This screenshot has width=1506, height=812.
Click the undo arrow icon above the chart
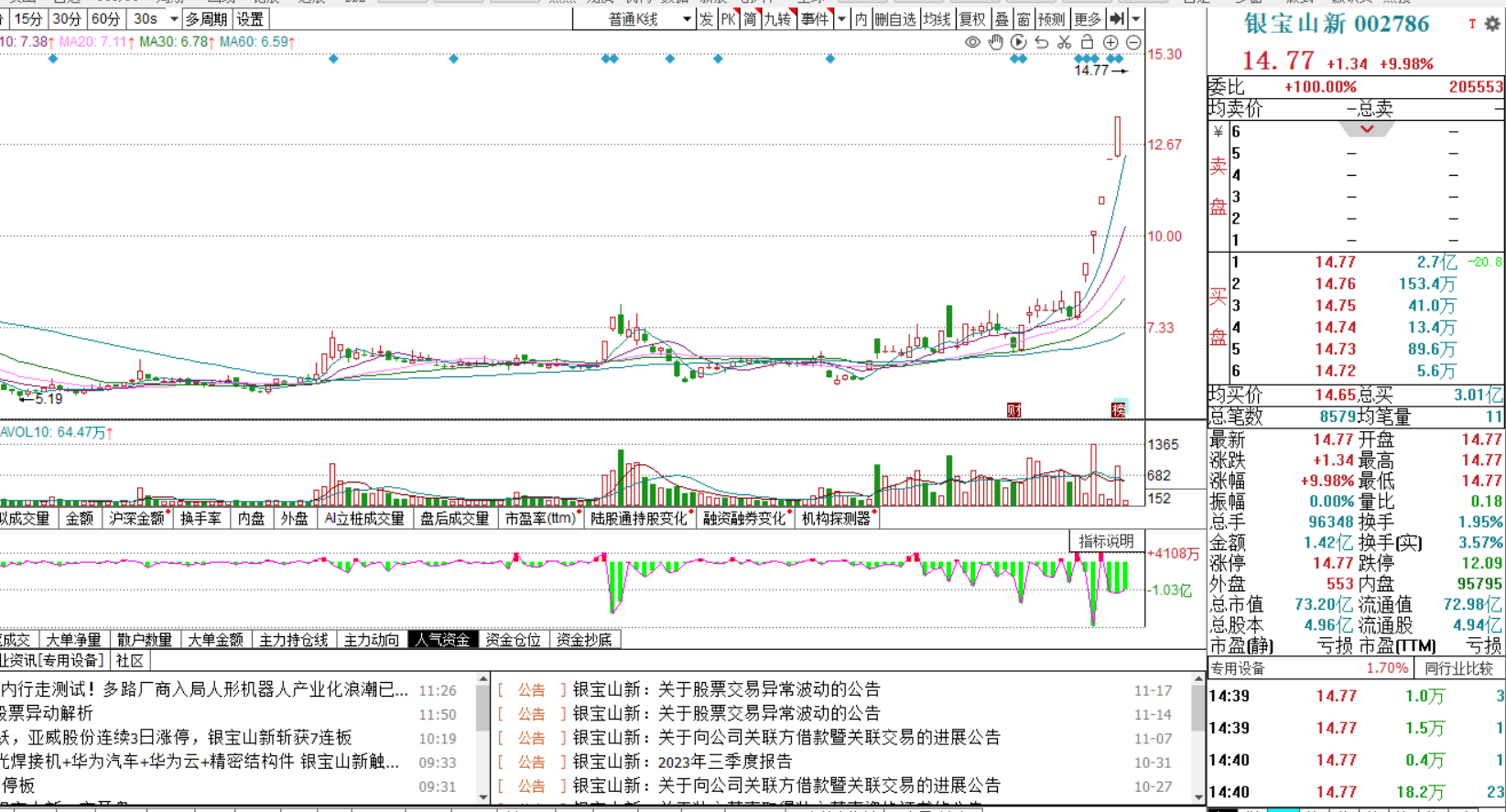point(1041,42)
